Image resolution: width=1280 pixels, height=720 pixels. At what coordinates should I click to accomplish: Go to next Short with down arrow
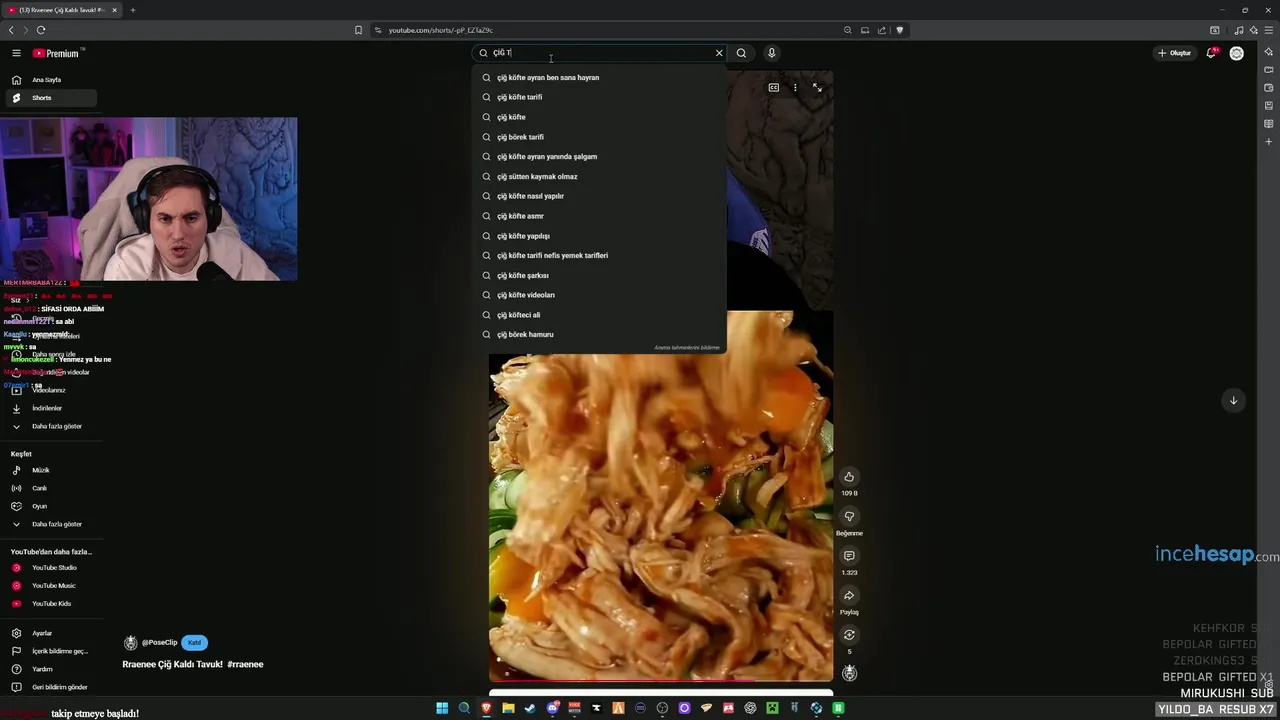coord(1233,400)
